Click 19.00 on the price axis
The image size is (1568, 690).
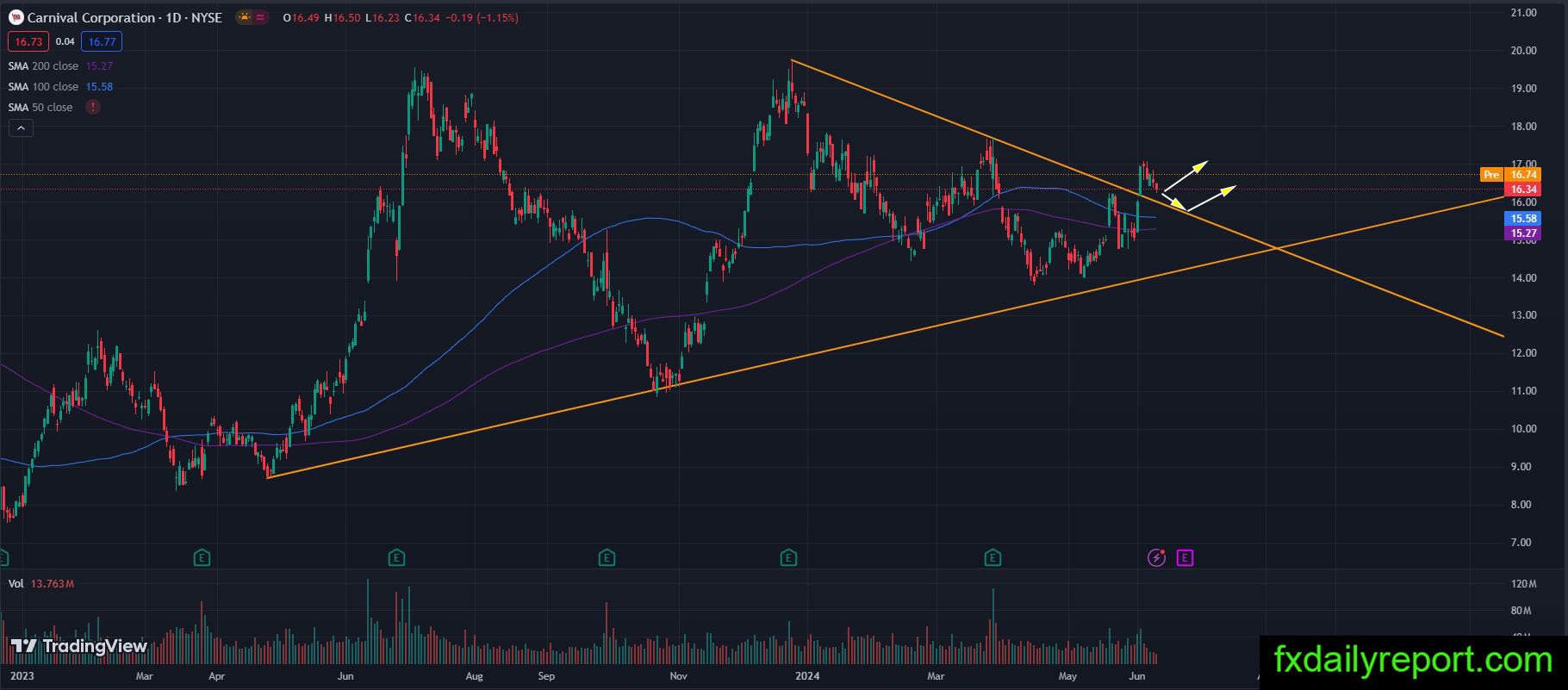point(1523,88)
